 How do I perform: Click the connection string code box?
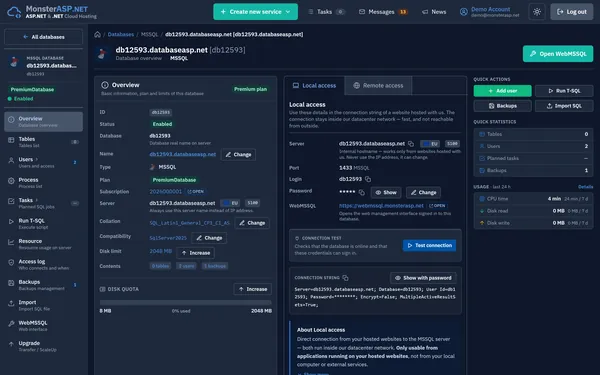click(x=375, y=297)
